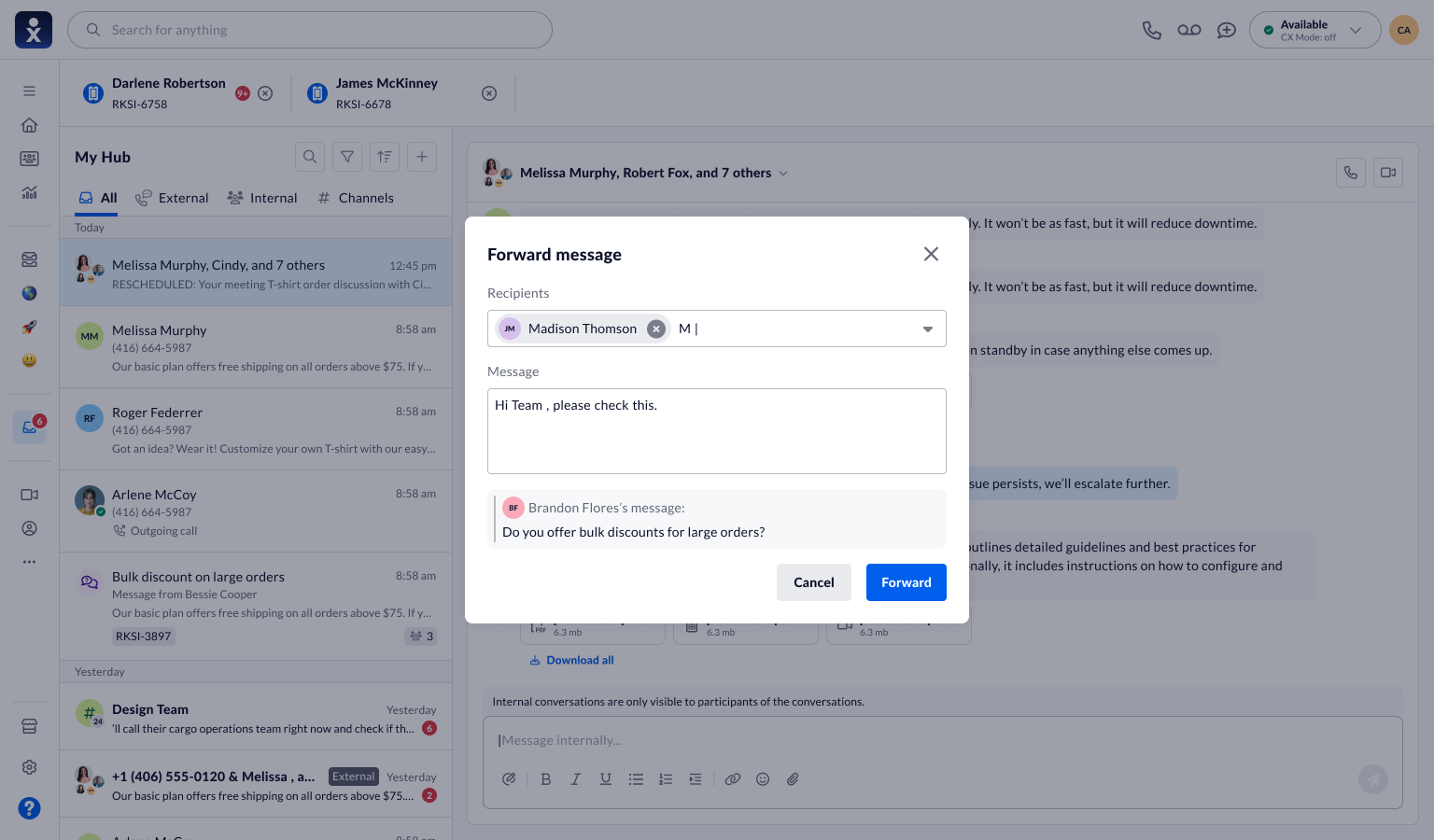Insert a numbered list in composer
Screen dimensions: 1434x840
666,779
